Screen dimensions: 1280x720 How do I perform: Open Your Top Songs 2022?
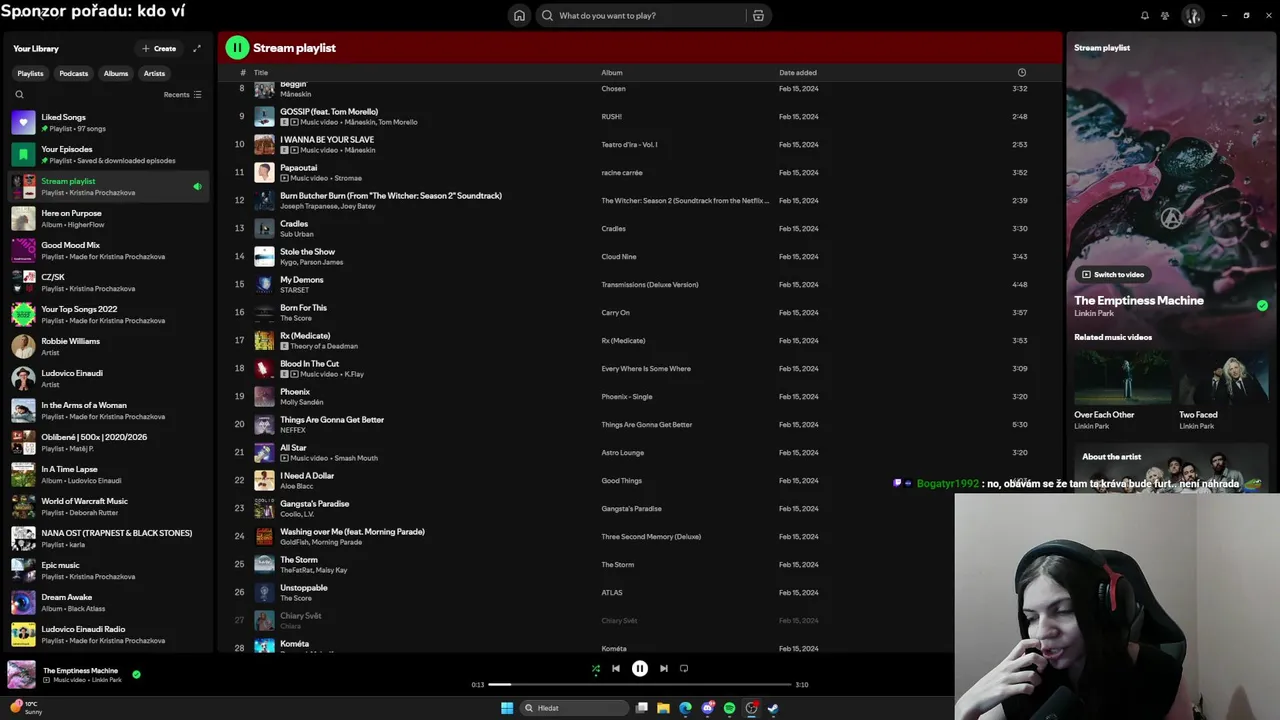[108, 314]
